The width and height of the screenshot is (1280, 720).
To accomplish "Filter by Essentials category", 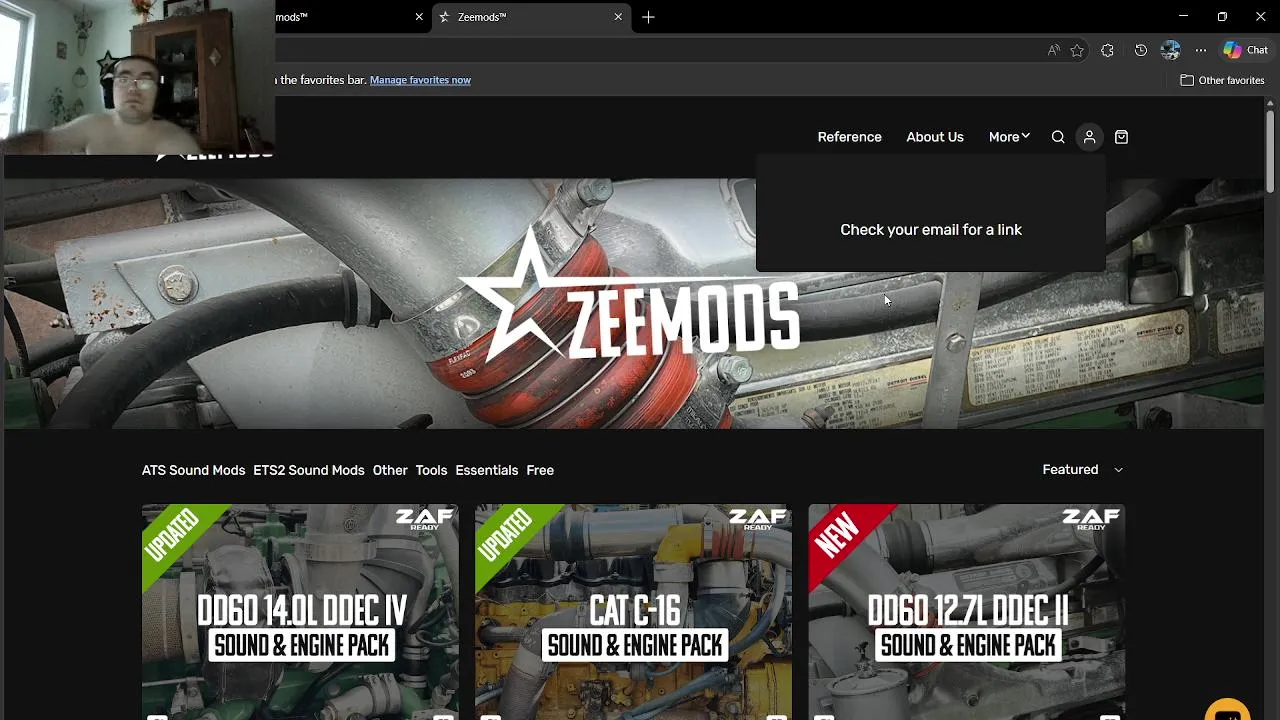I will click(x=486, y=470).
